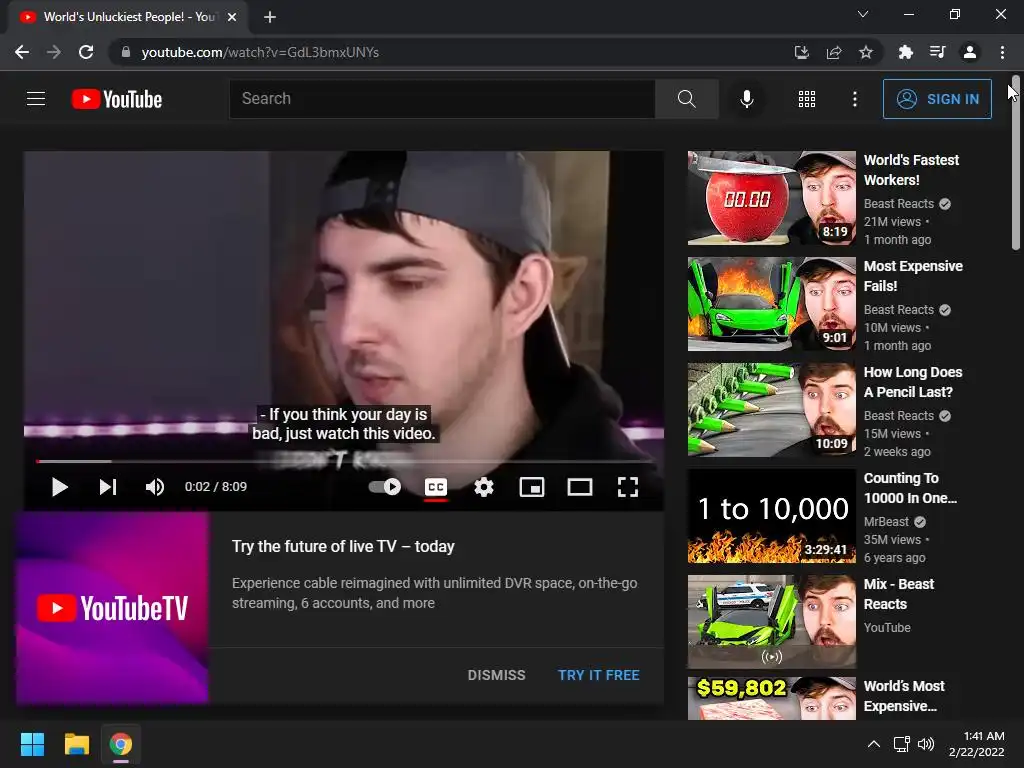Dismiss the YouTube TV promotion
The height and width of the screenshot is (768, 1024).
(x=496, y=675)
